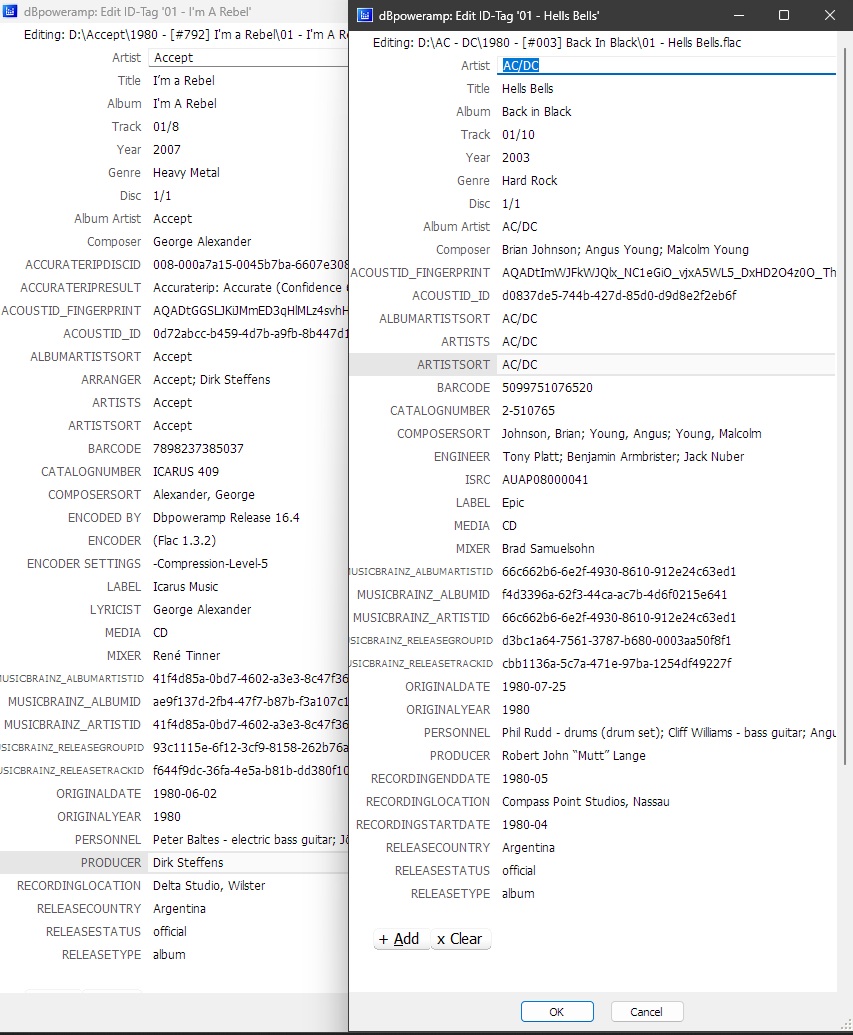Click RELEASETYPE value album in Hells Bells window
The width and height of the screenshot is (853, 1035).
518,894
